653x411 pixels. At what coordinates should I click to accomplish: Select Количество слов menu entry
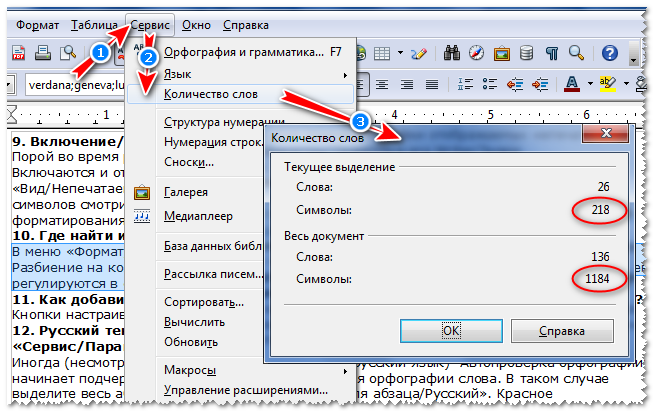211,94
